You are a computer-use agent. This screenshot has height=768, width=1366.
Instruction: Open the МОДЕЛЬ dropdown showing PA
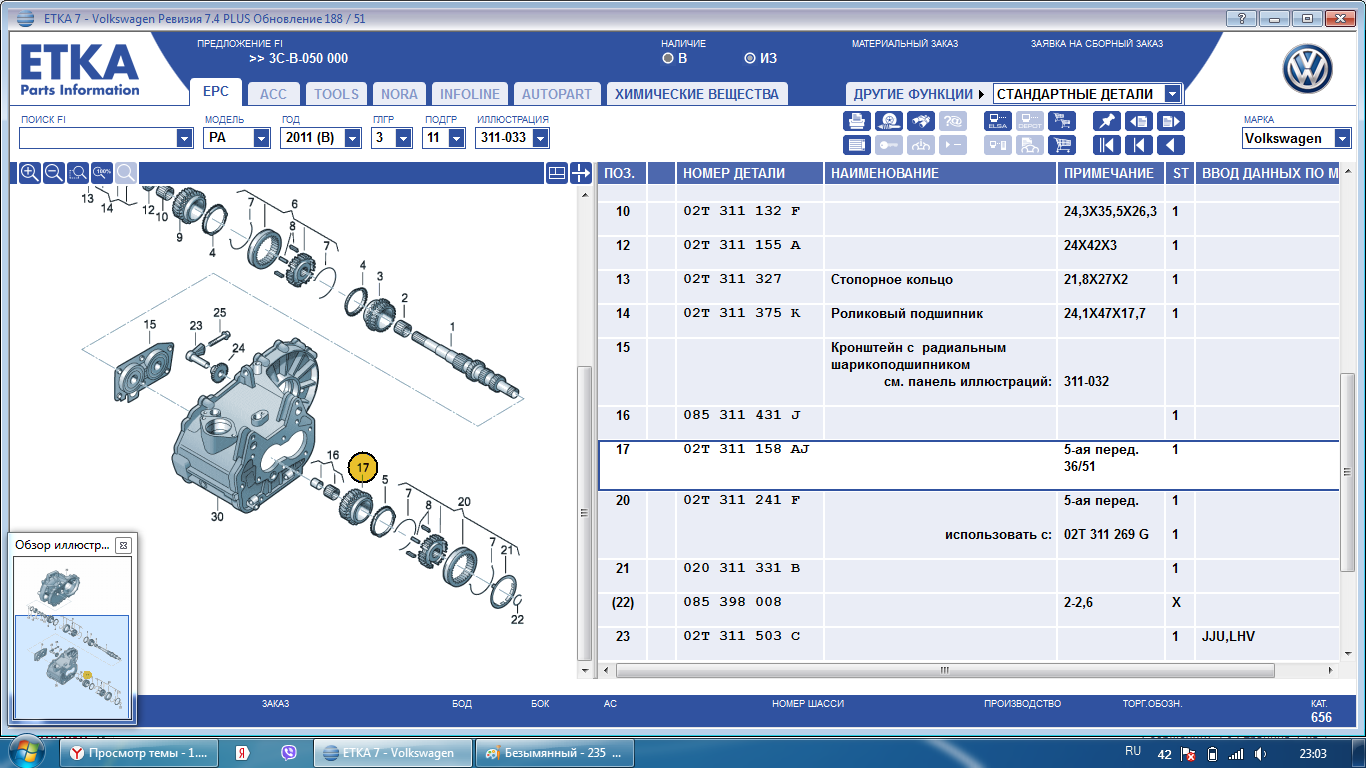[262, 138]
